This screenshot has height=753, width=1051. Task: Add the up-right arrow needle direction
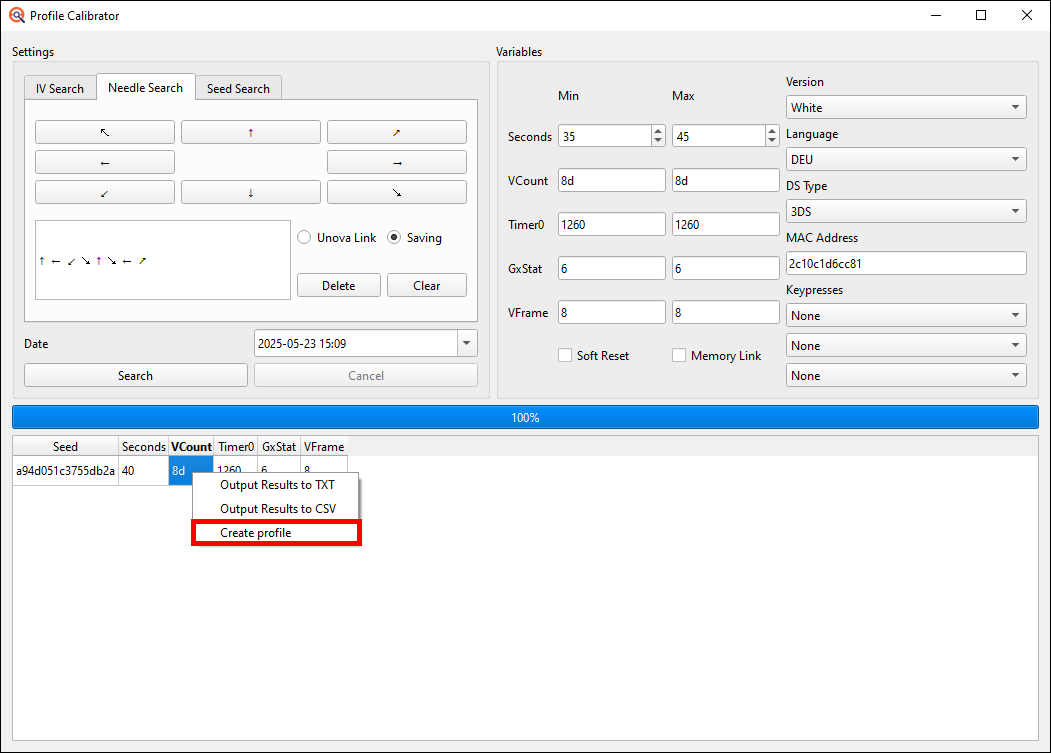tap(397, 132)
